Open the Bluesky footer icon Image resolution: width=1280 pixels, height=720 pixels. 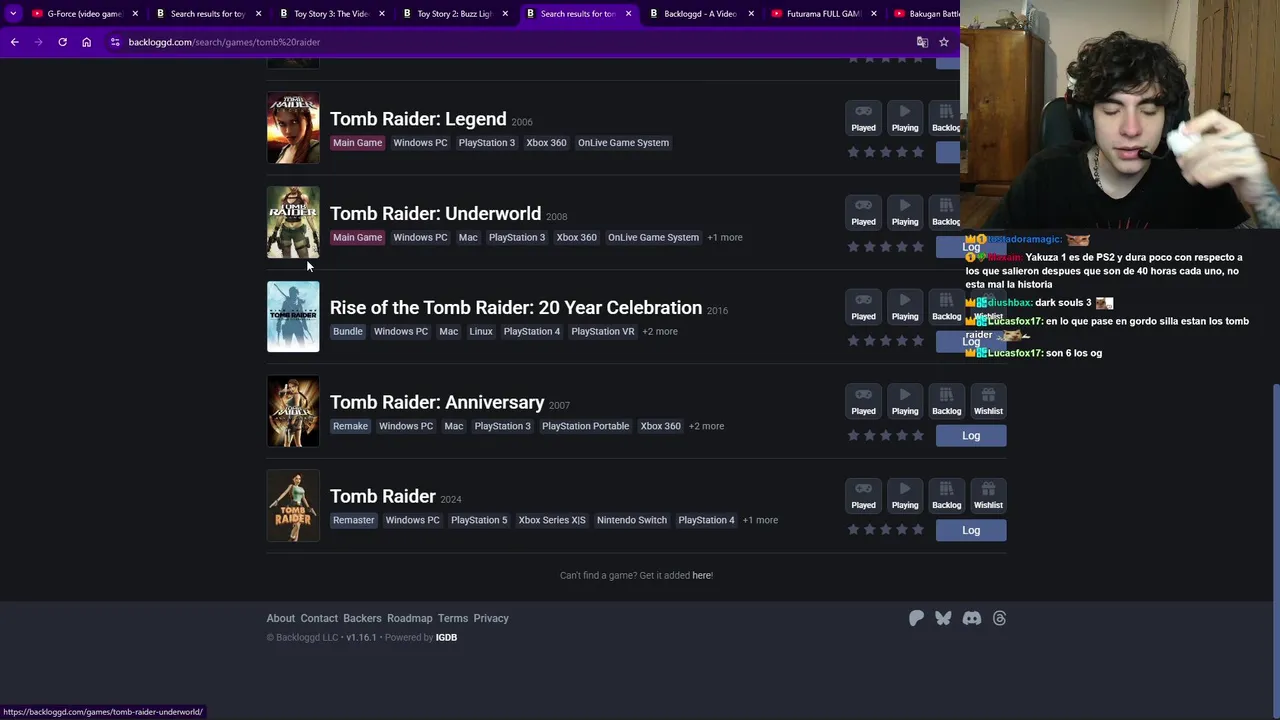click(943, 618)
